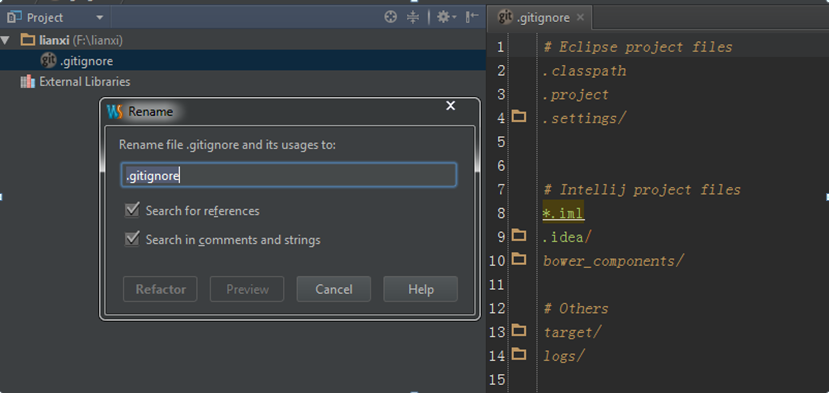The width and height of the screenshot is (829, 393).
Task: Click line number 6 in the gutter
Action: (501, 166)
